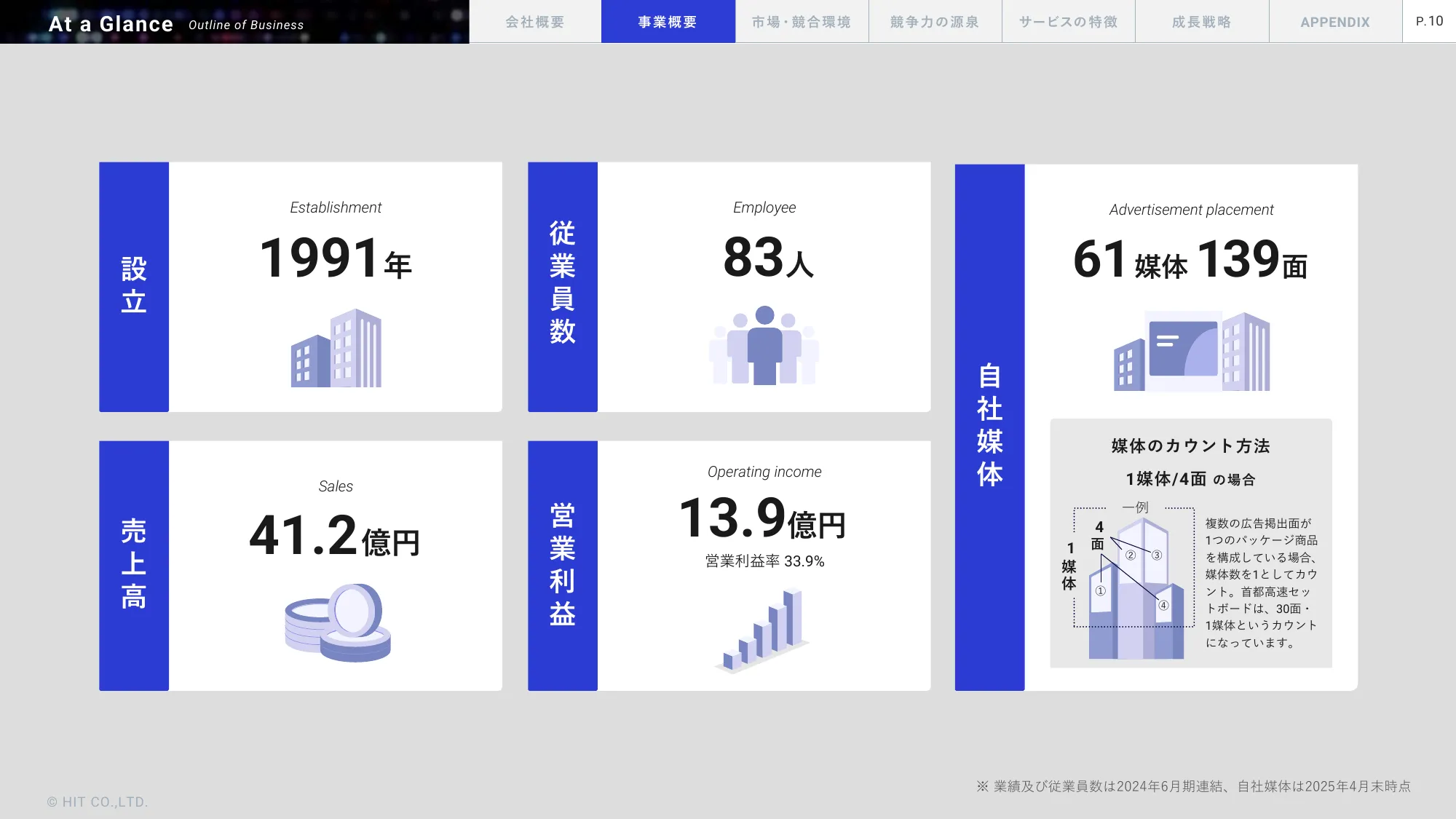This screenshot has width=1456, height=819.
Task: Click the blue 設立 label bar
Action: (x=134, y=287)
